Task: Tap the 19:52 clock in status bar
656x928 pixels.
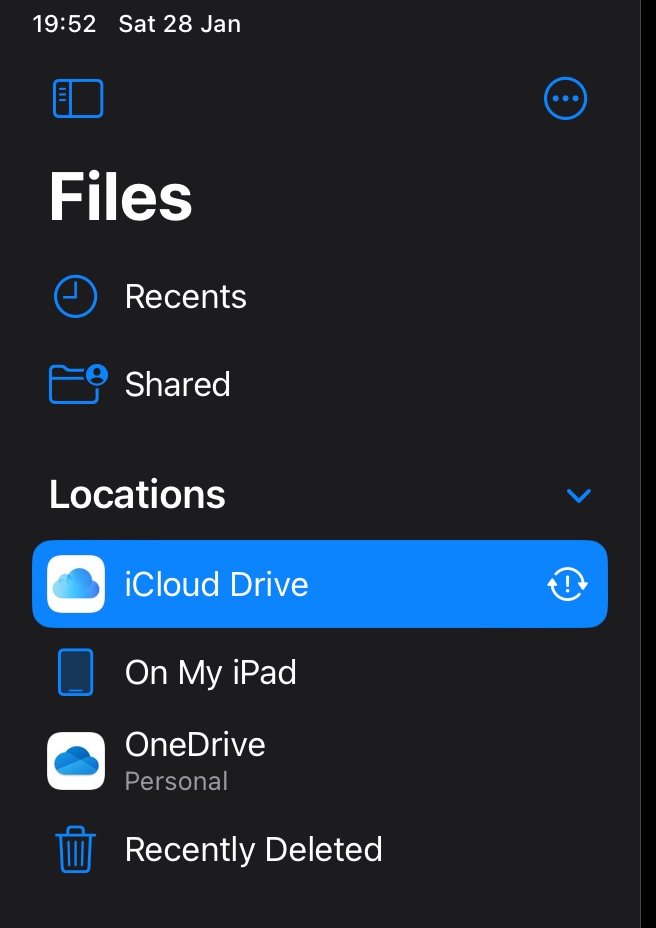Action: tap(64, 24)
